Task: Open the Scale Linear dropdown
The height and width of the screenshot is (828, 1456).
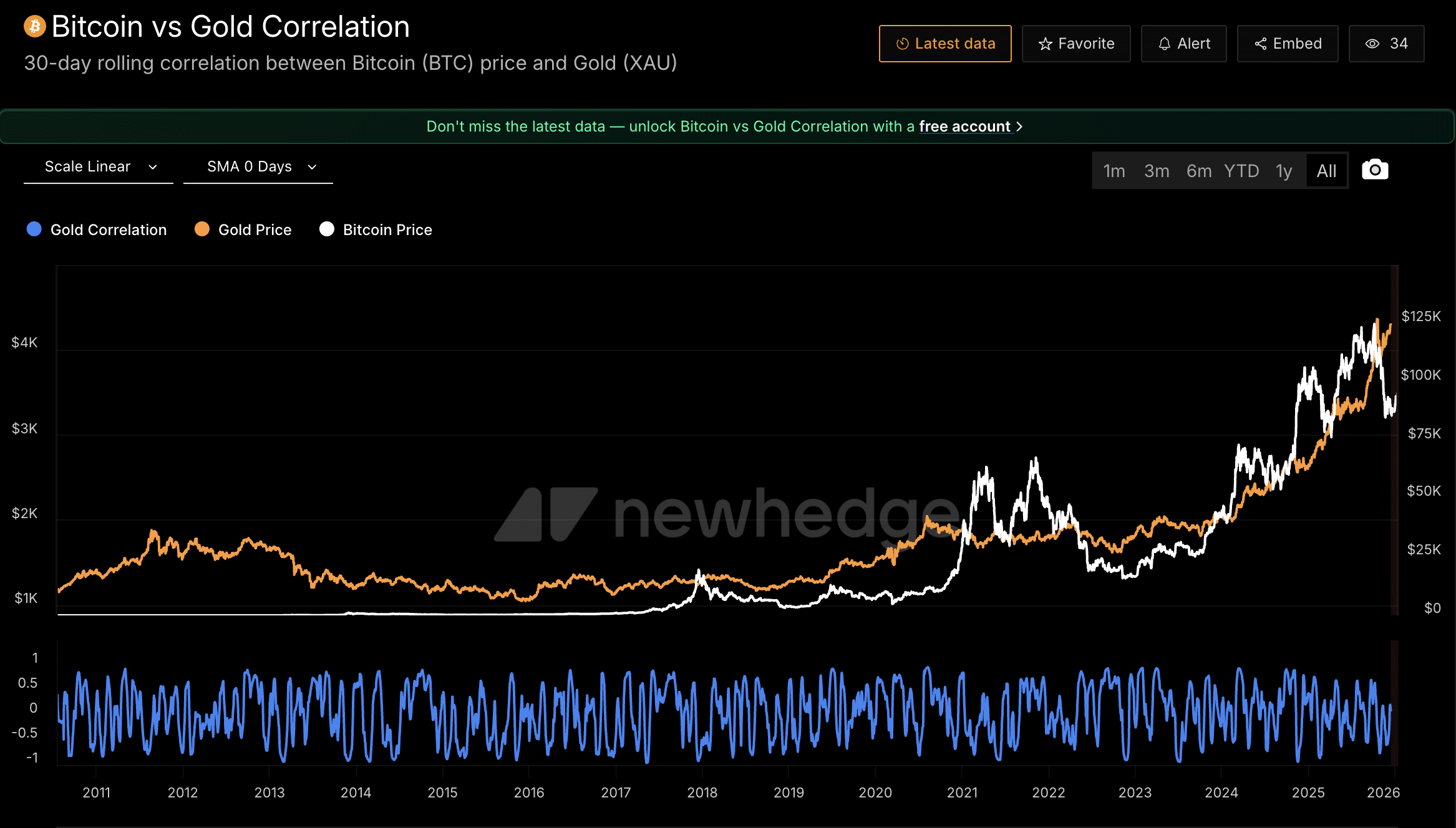Action: (98, 166)
